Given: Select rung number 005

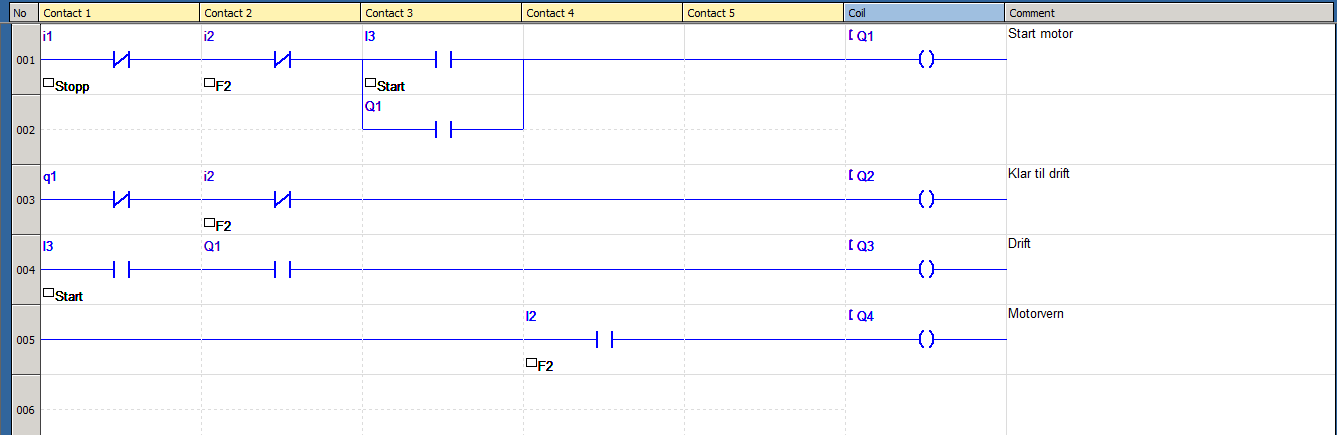Looking at the screenshot, I should point(25,340).
